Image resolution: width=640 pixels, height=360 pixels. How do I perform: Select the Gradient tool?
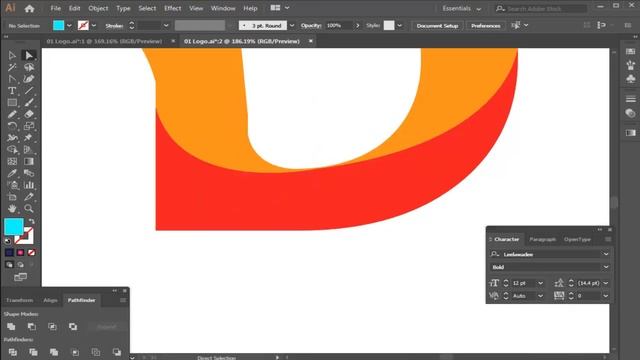tap(29, 162)
